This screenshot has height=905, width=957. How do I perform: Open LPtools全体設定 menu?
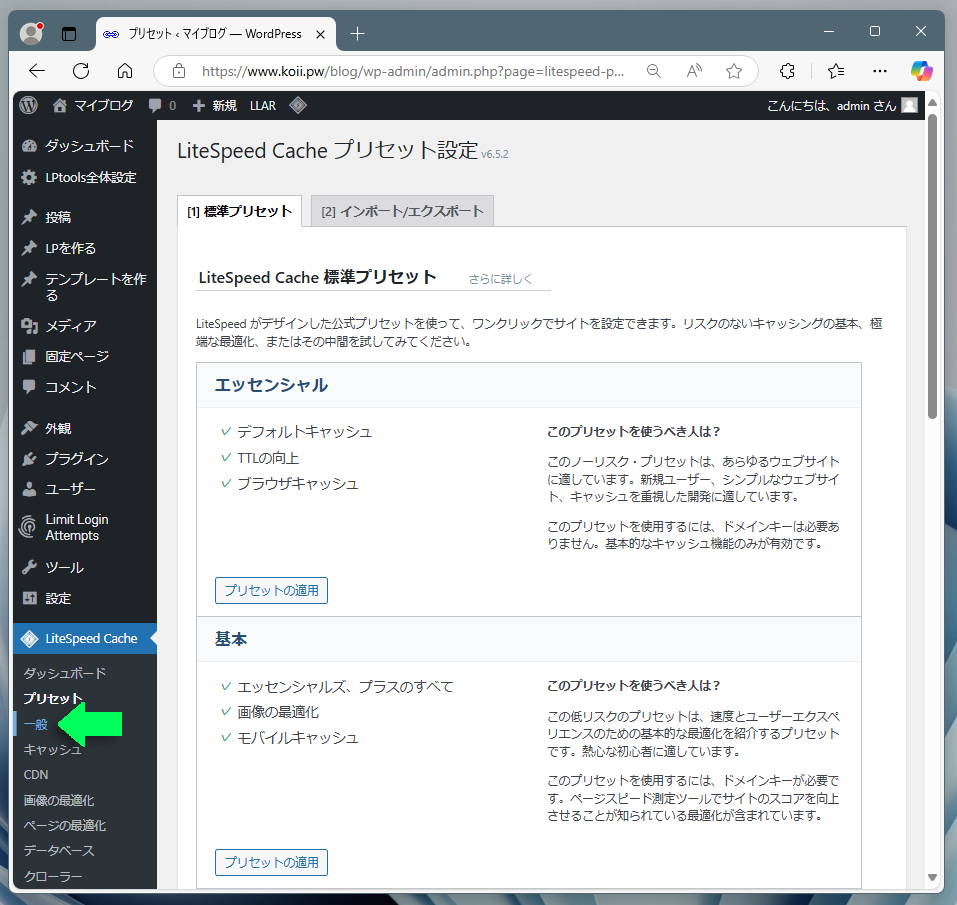(85, 178)
